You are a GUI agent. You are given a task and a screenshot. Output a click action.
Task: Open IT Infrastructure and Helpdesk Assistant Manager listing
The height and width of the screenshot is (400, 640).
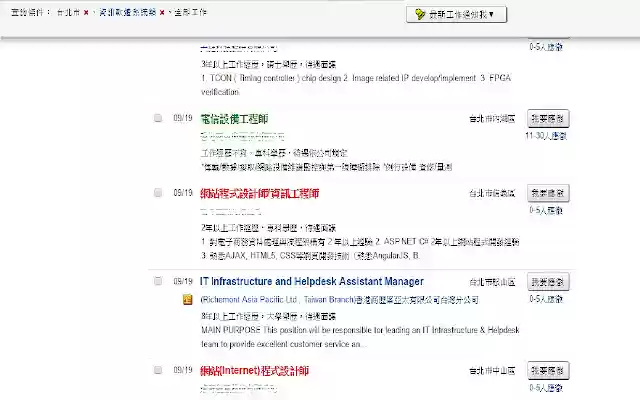312,281
